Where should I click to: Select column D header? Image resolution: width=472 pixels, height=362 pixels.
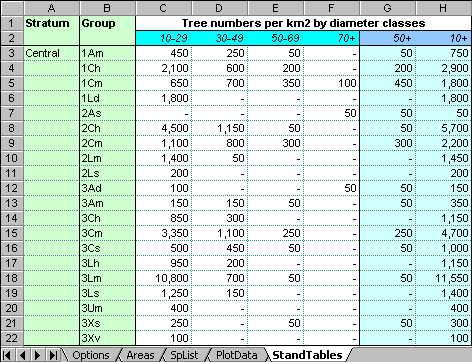pyautogui.click(x=219, y=8)
